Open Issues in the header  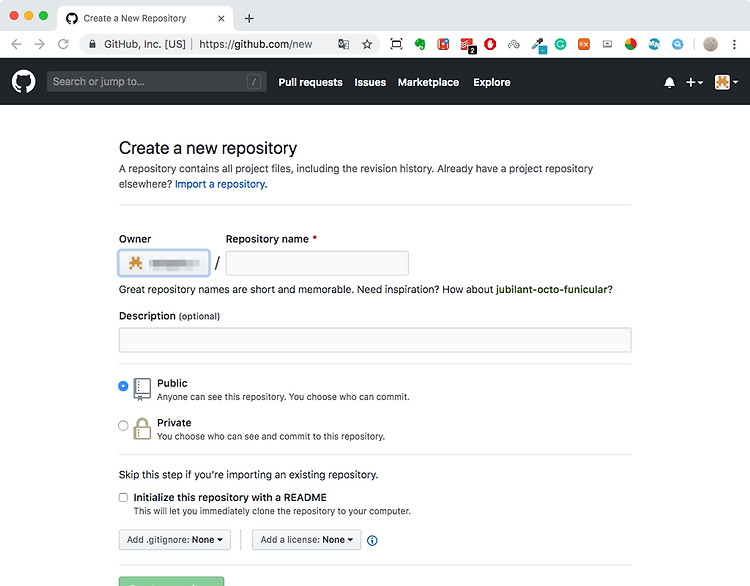(370, 82)
